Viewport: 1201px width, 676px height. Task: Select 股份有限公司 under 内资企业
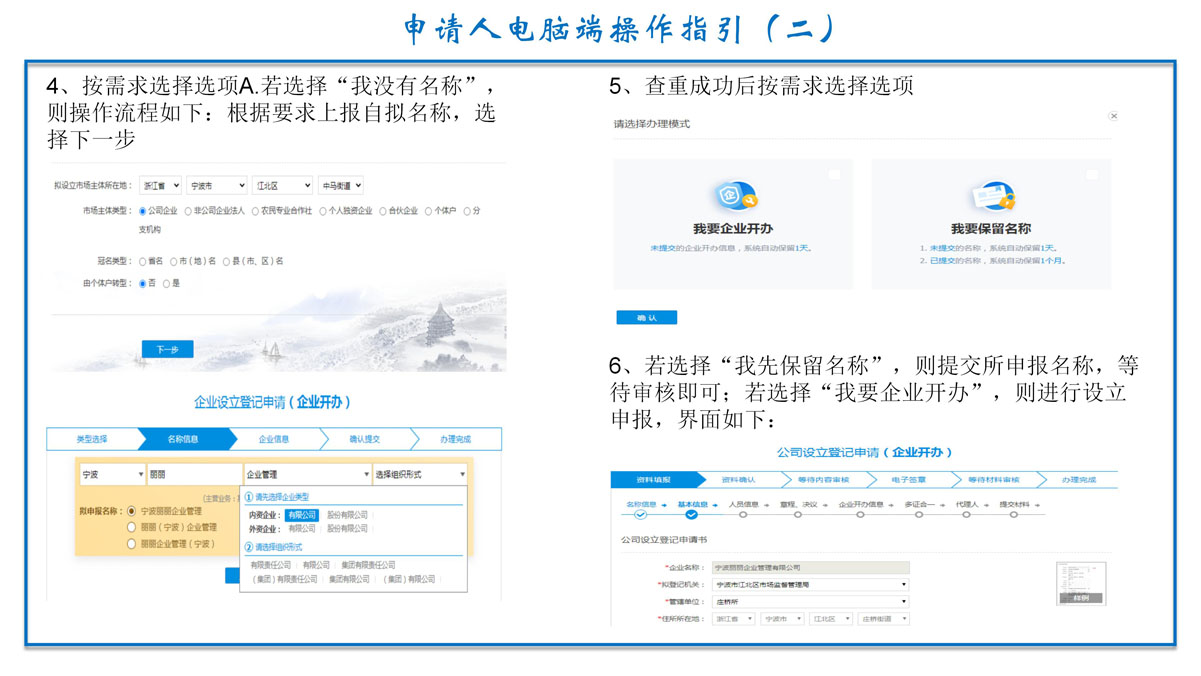coord(347,515)
